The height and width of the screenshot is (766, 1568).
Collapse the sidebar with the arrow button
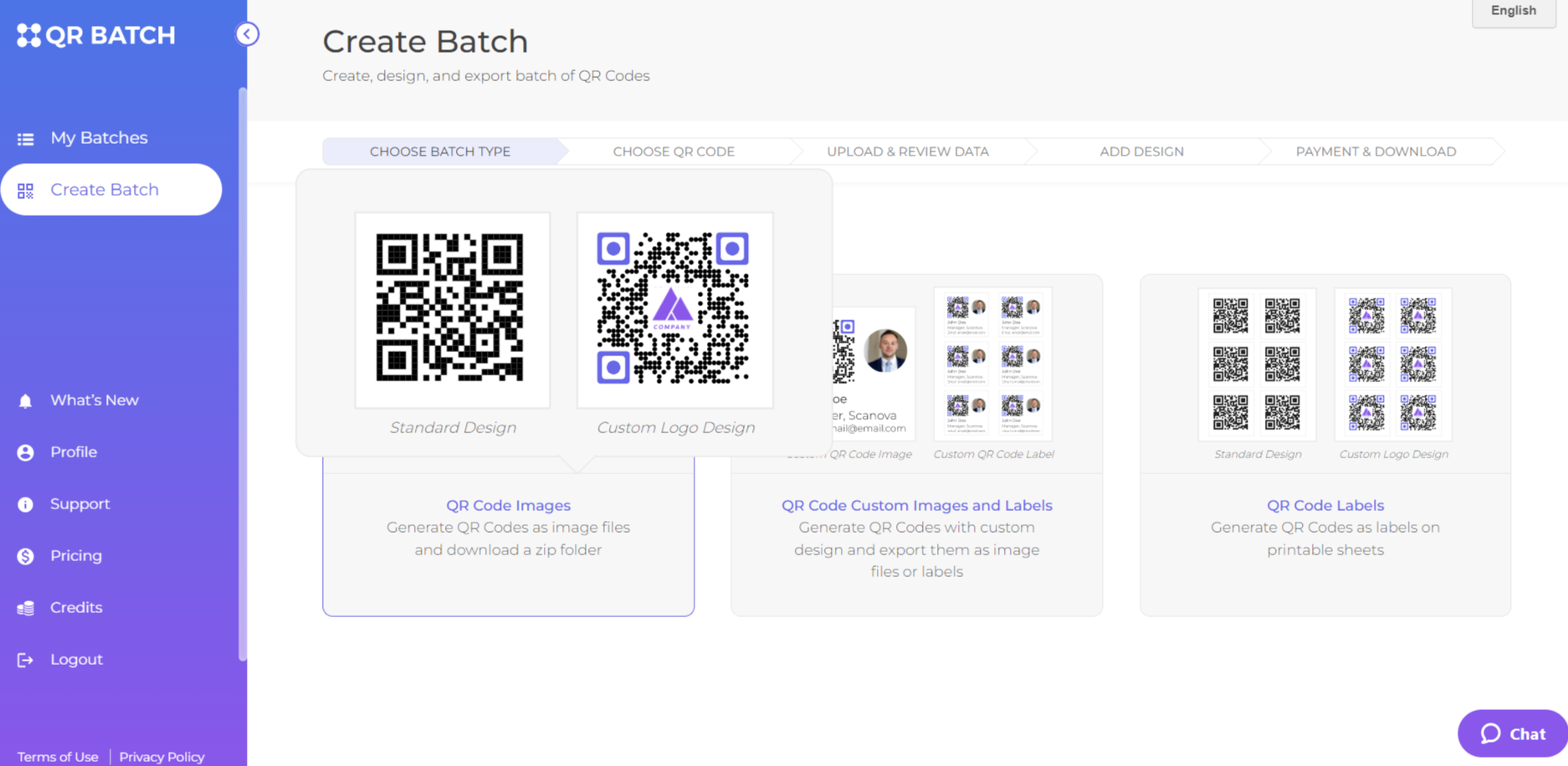coord(247,33)
